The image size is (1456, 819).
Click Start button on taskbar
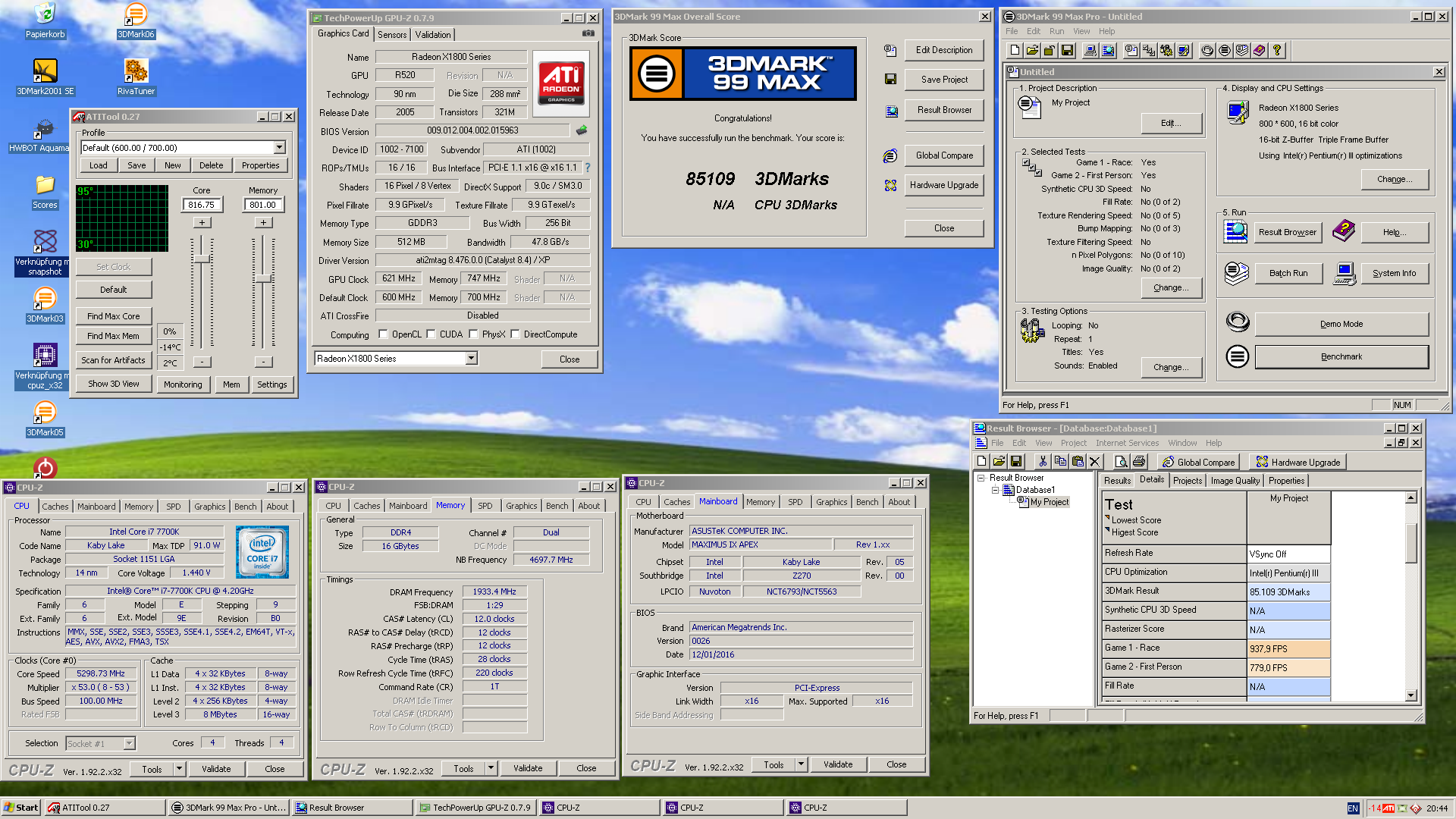click(20, 808)
